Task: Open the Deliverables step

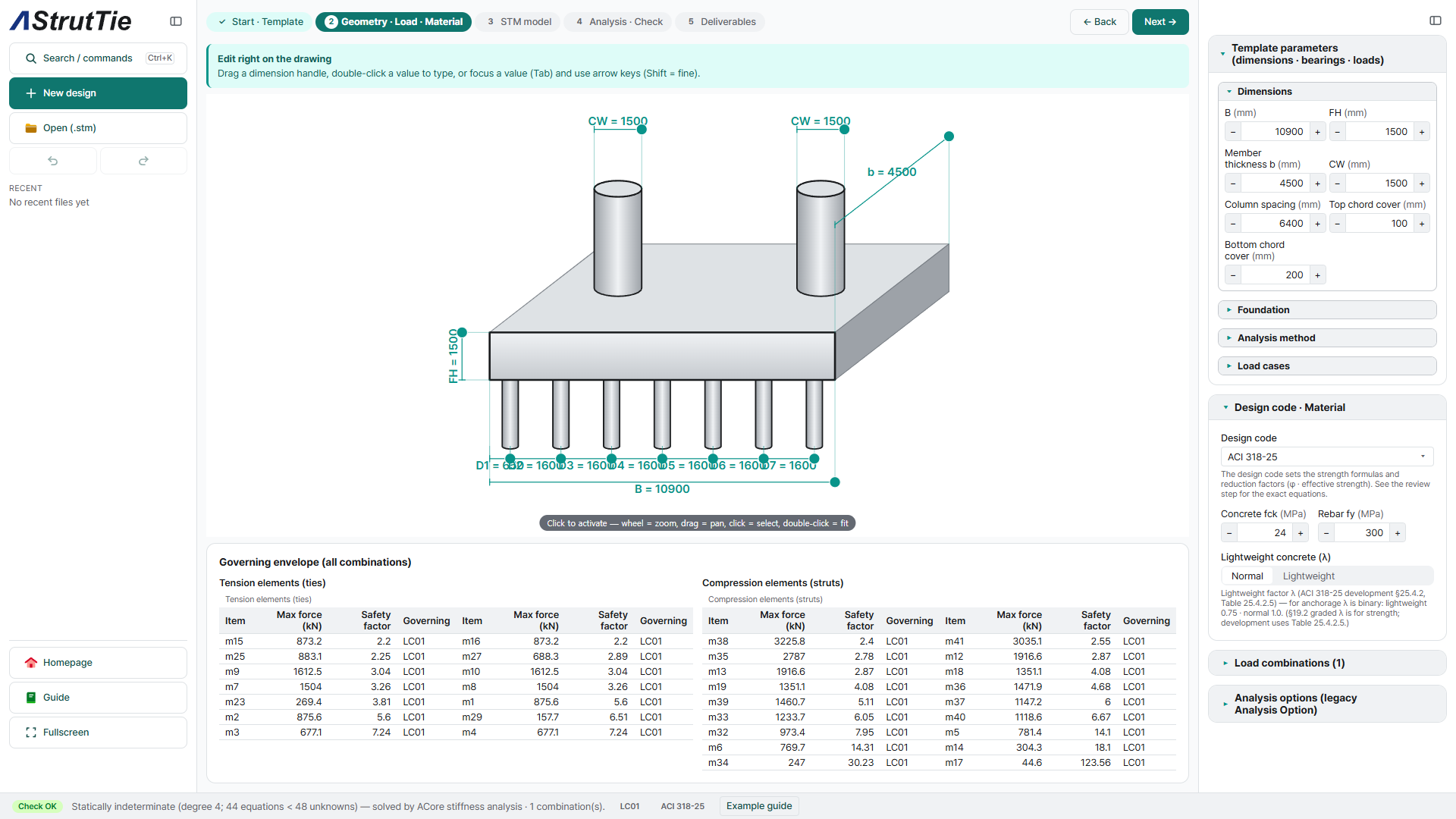Action: [720, 22]
